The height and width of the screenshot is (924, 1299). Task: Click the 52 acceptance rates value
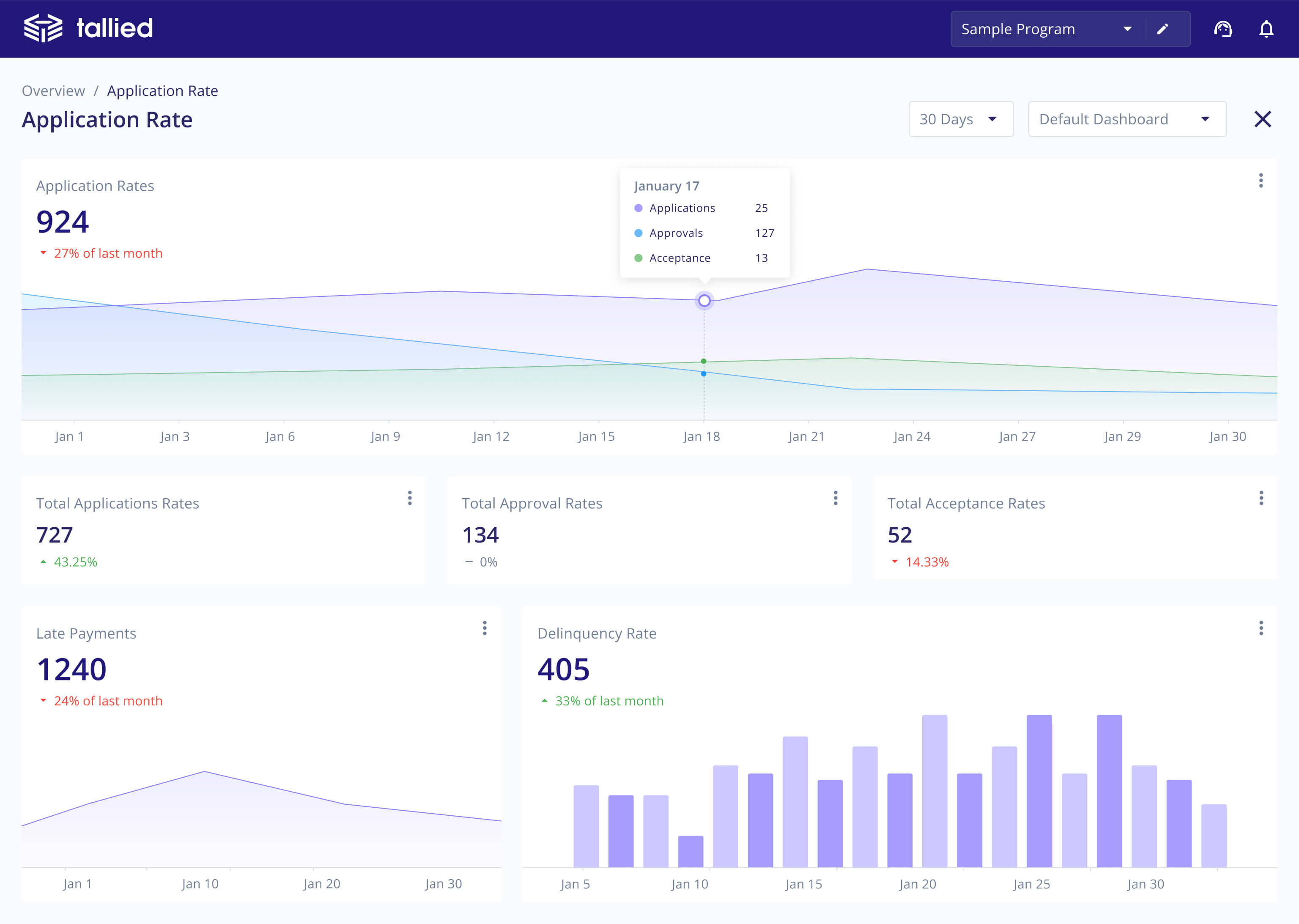point(899,535)
